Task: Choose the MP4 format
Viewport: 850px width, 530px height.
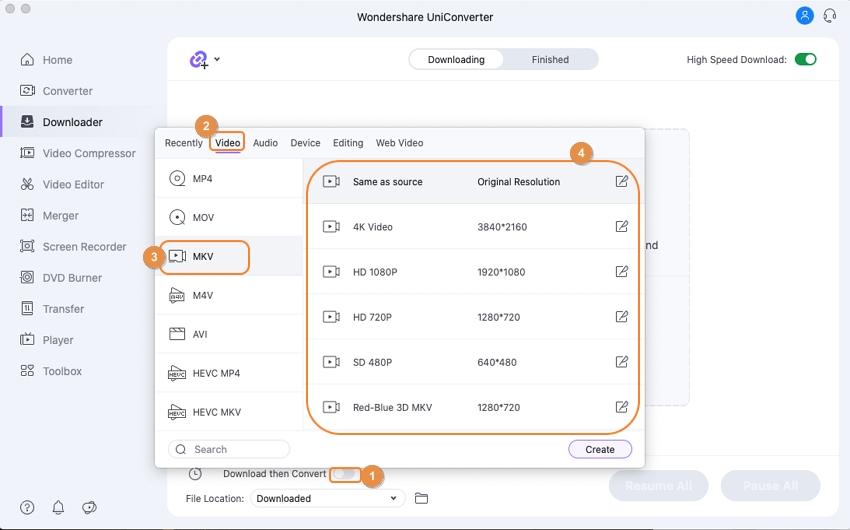Action: [229, 178]
